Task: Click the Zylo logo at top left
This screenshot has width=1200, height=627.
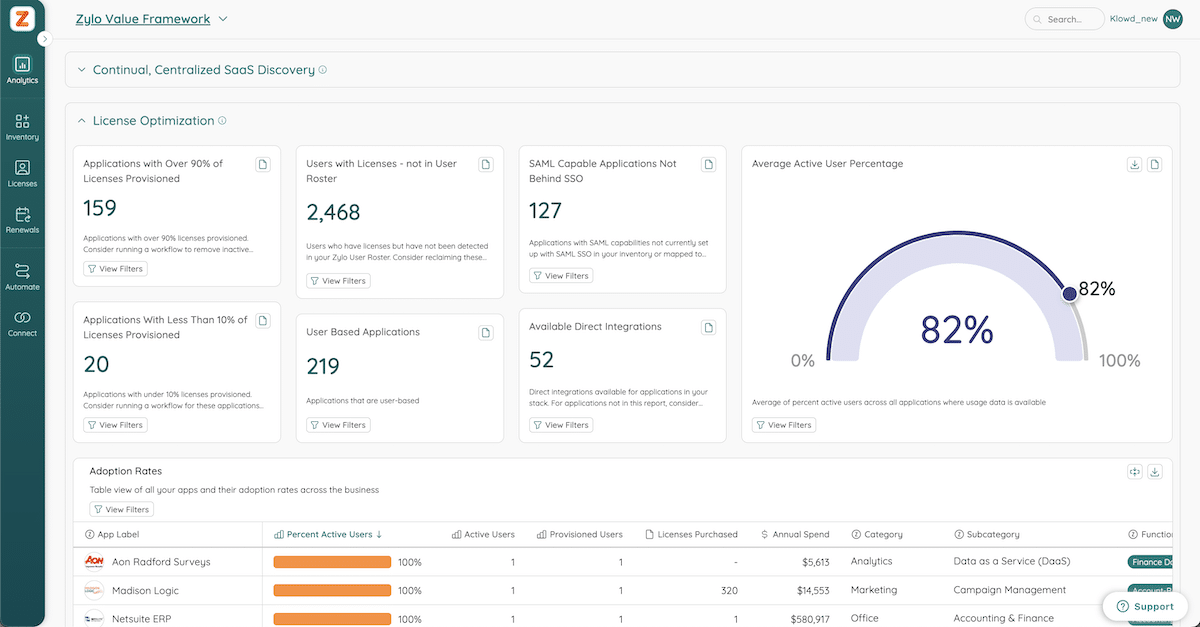Action: point(22,18)
